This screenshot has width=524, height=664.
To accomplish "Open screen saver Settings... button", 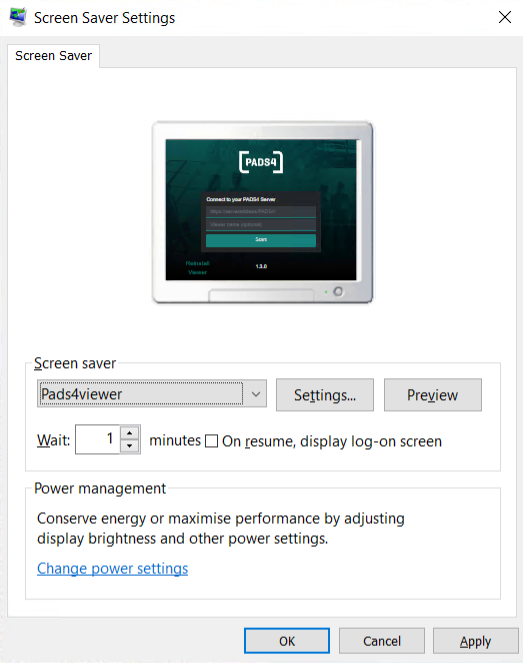I will tap(325, 395).
